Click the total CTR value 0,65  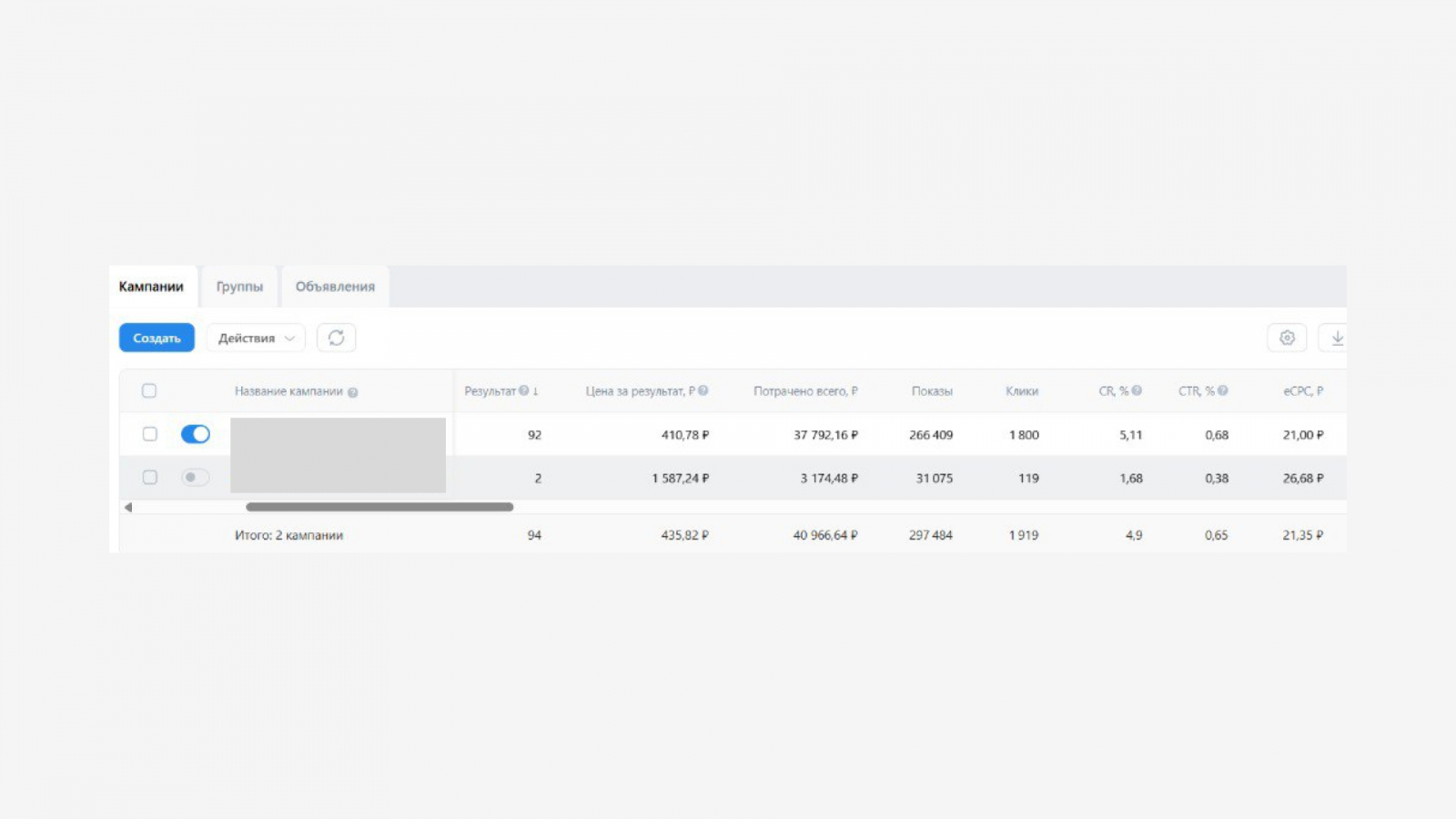click(1217, 535)
